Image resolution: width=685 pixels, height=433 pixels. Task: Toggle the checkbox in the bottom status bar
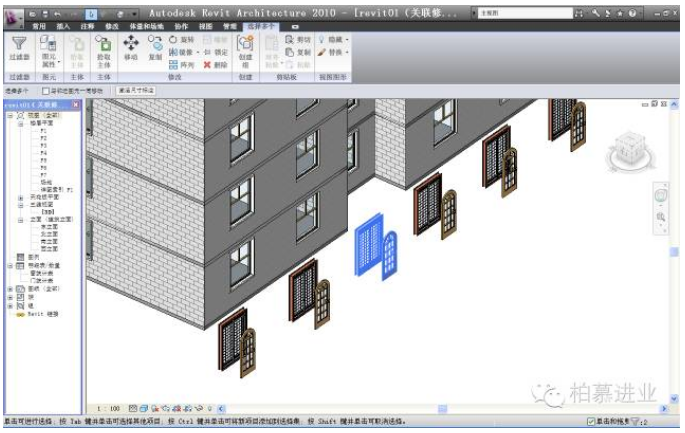click(x=592, y=421)
